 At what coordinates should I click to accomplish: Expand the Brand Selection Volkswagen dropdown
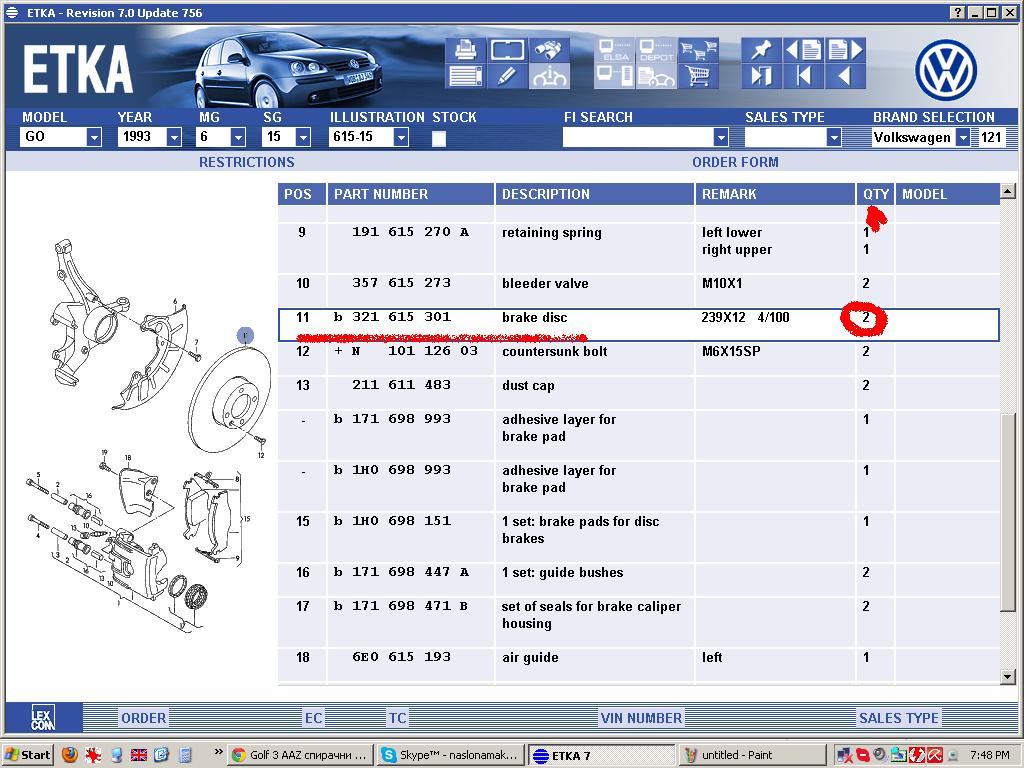point(962,138)
